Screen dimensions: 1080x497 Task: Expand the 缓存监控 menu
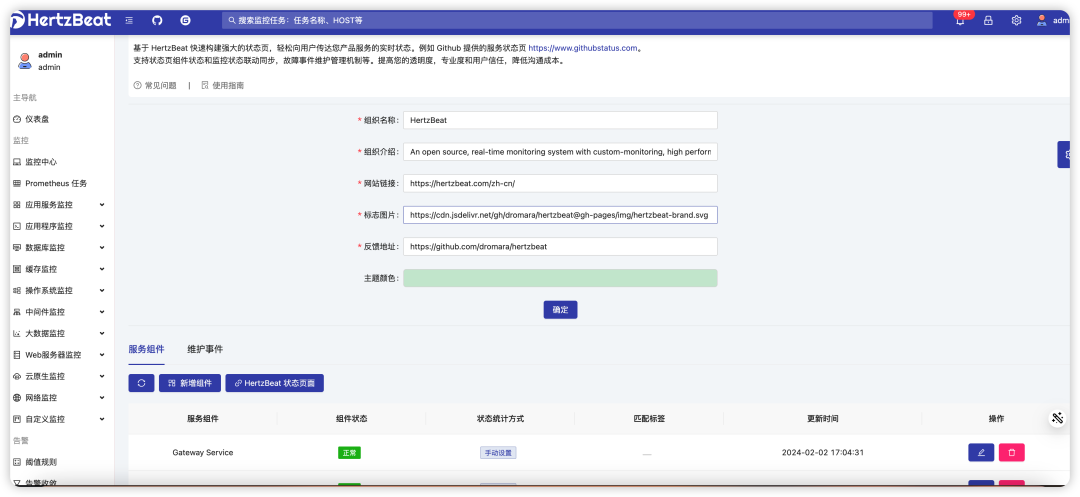60,269
